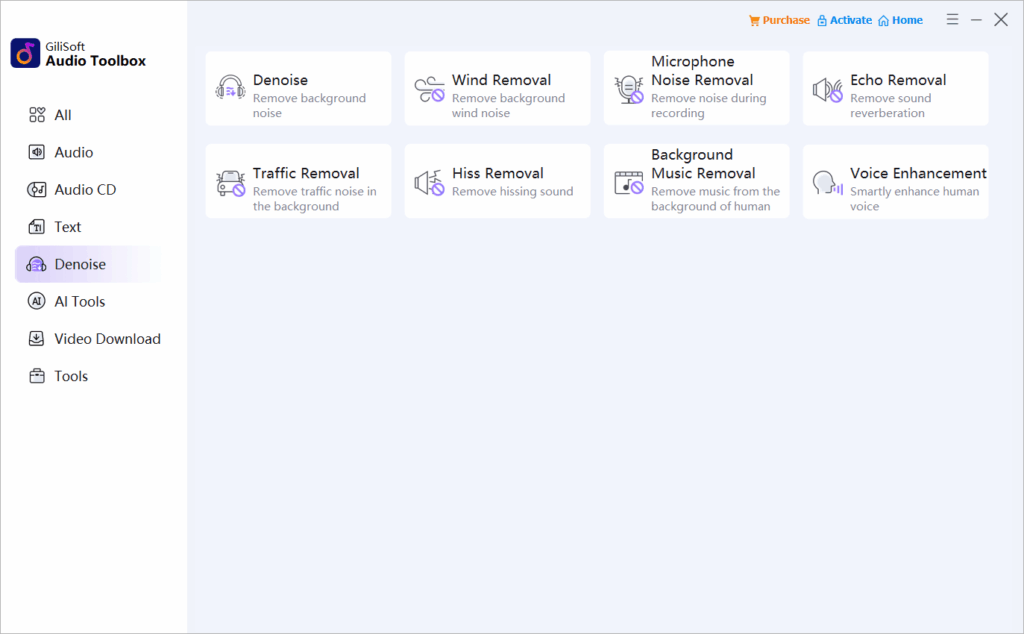
Task: Click the Text document icon in sidebar
Action: 37,227
